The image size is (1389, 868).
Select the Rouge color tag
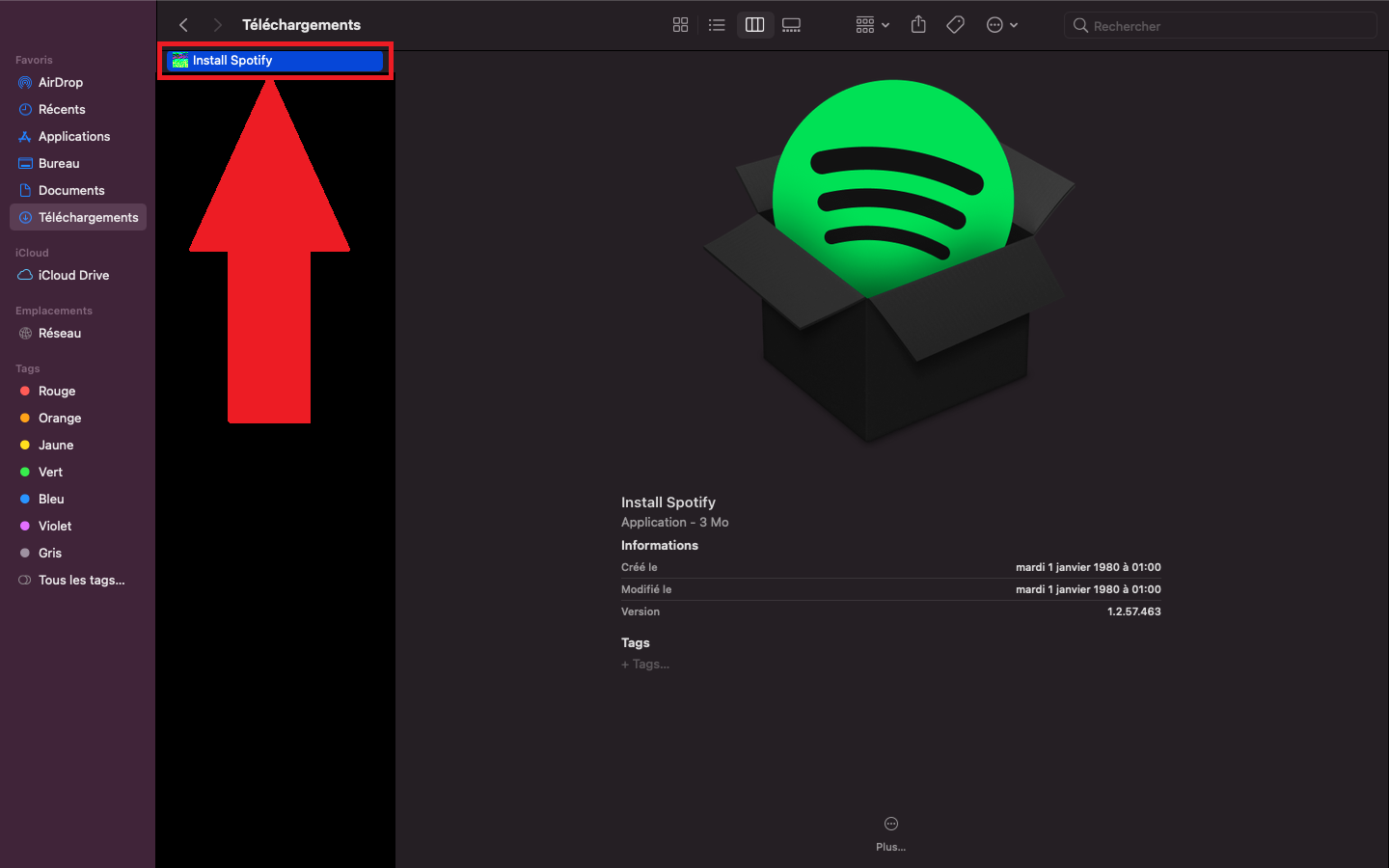tap(56, 392)
